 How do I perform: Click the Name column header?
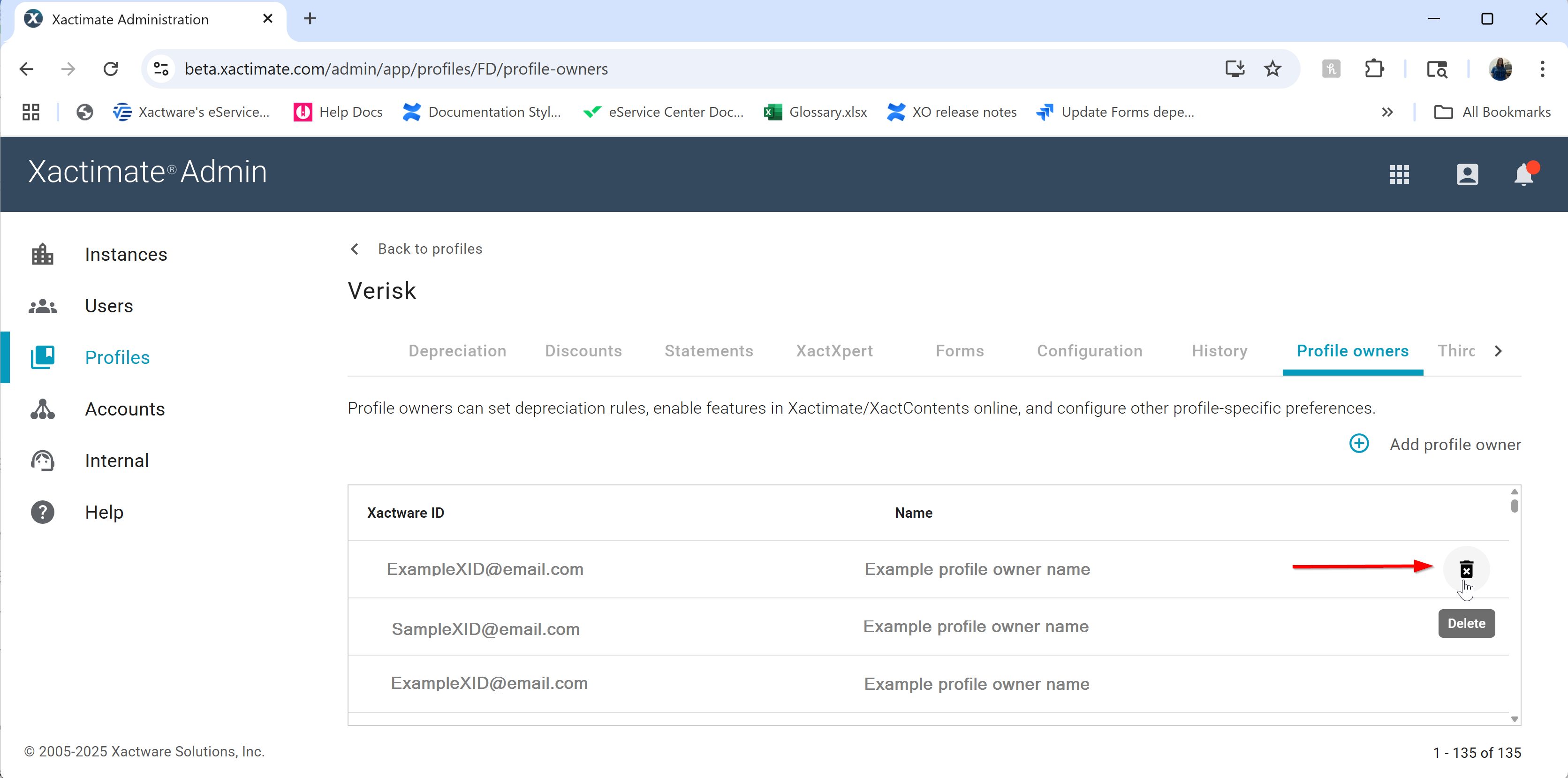913,513
